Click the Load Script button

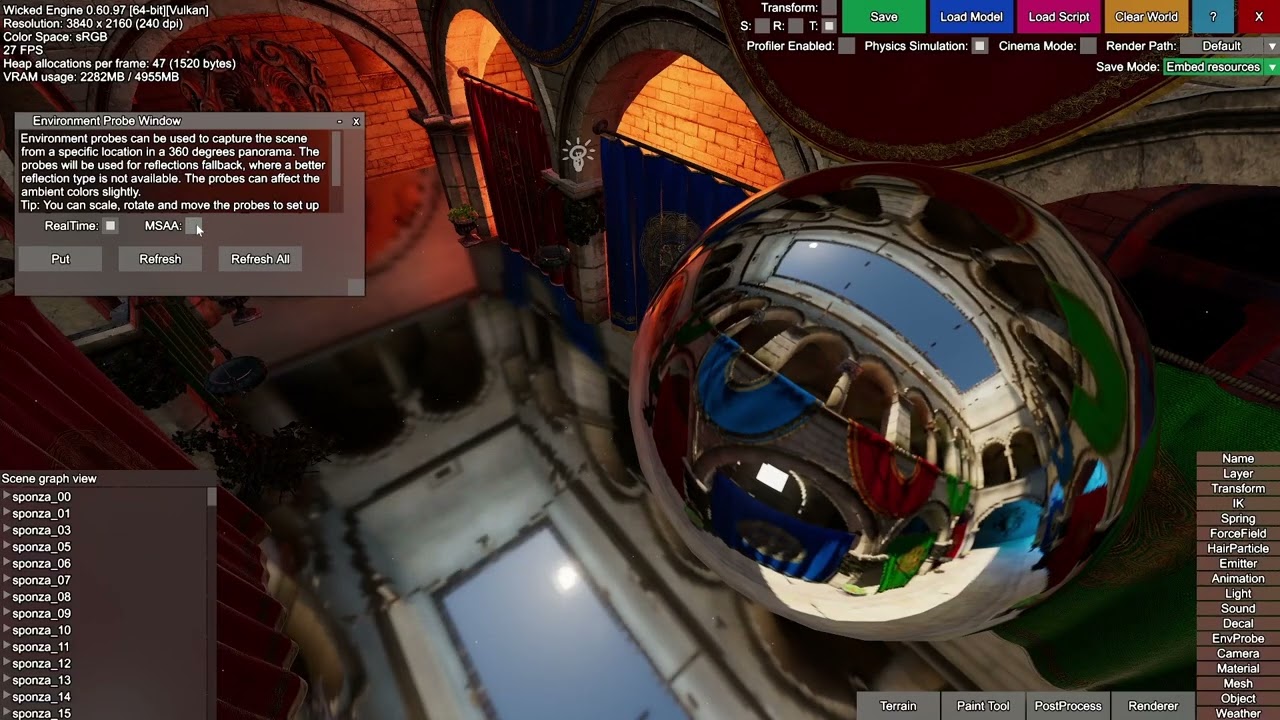point(1059,17)
